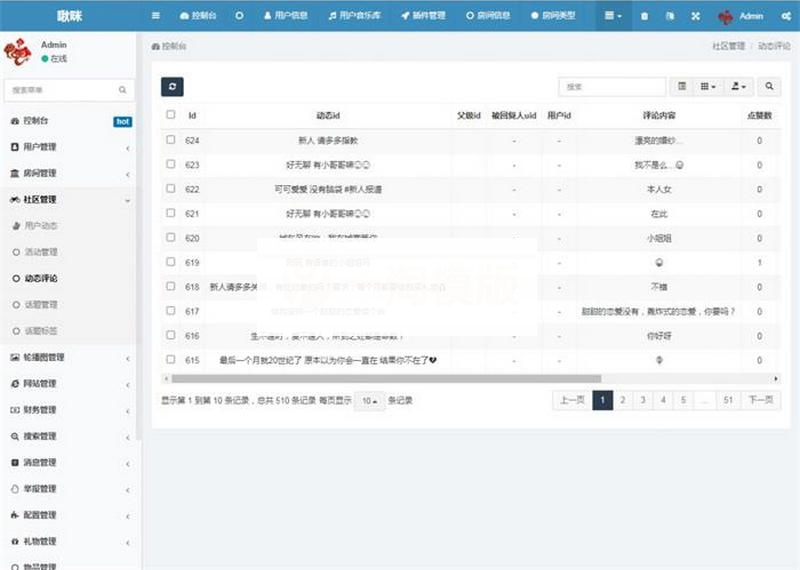Click the refresh table button
The width and height of the screenshot is (800, 570).
172,87
